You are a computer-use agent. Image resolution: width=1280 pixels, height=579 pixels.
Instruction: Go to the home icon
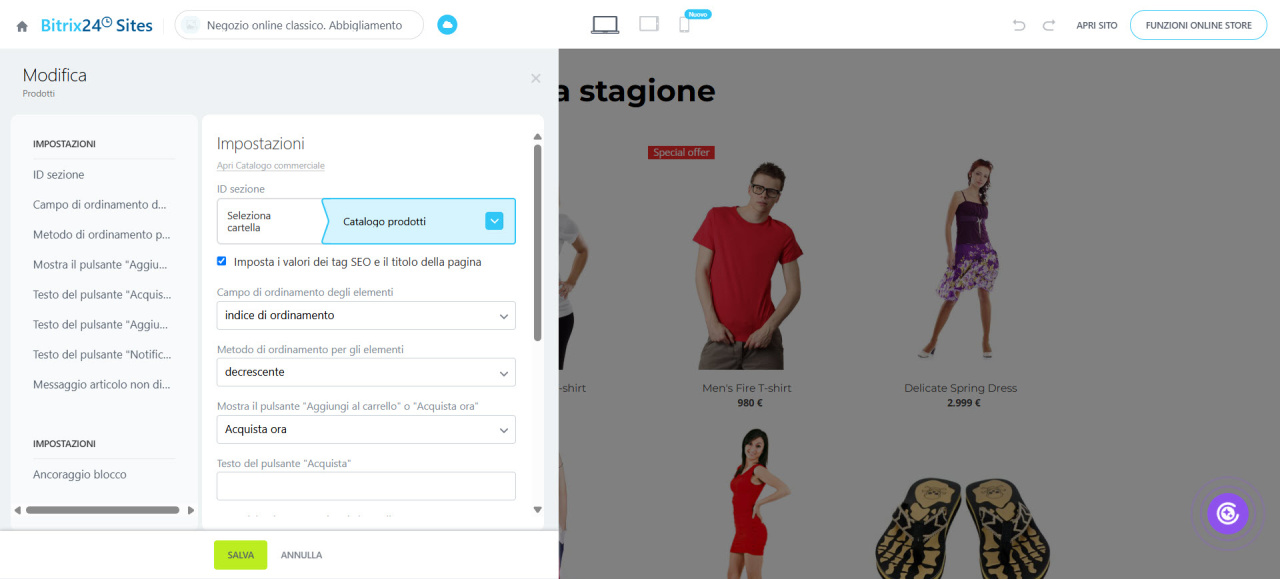(x=22, y=26)
